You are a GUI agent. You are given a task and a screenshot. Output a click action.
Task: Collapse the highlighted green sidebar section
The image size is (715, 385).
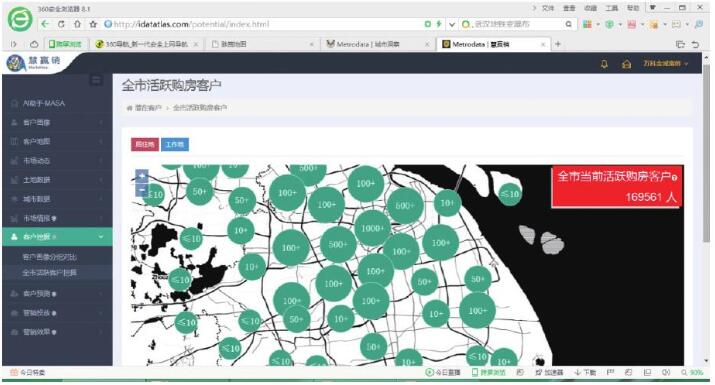click(57, 237)
